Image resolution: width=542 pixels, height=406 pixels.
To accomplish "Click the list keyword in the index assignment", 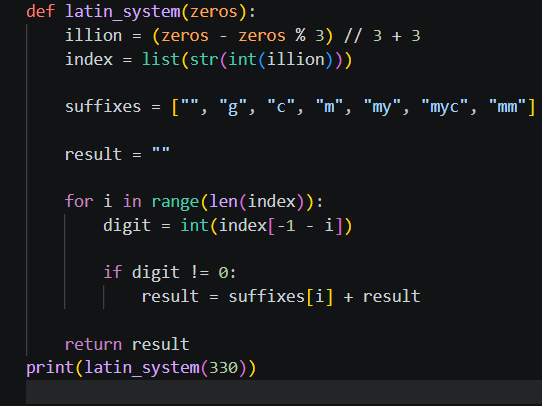I will click(x=161, y=59).
